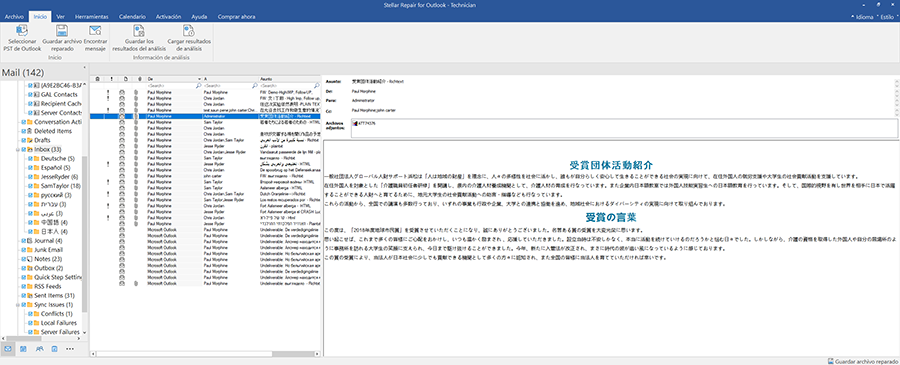Select the Inicio tab
900x365 pixels.
point(40,17)
